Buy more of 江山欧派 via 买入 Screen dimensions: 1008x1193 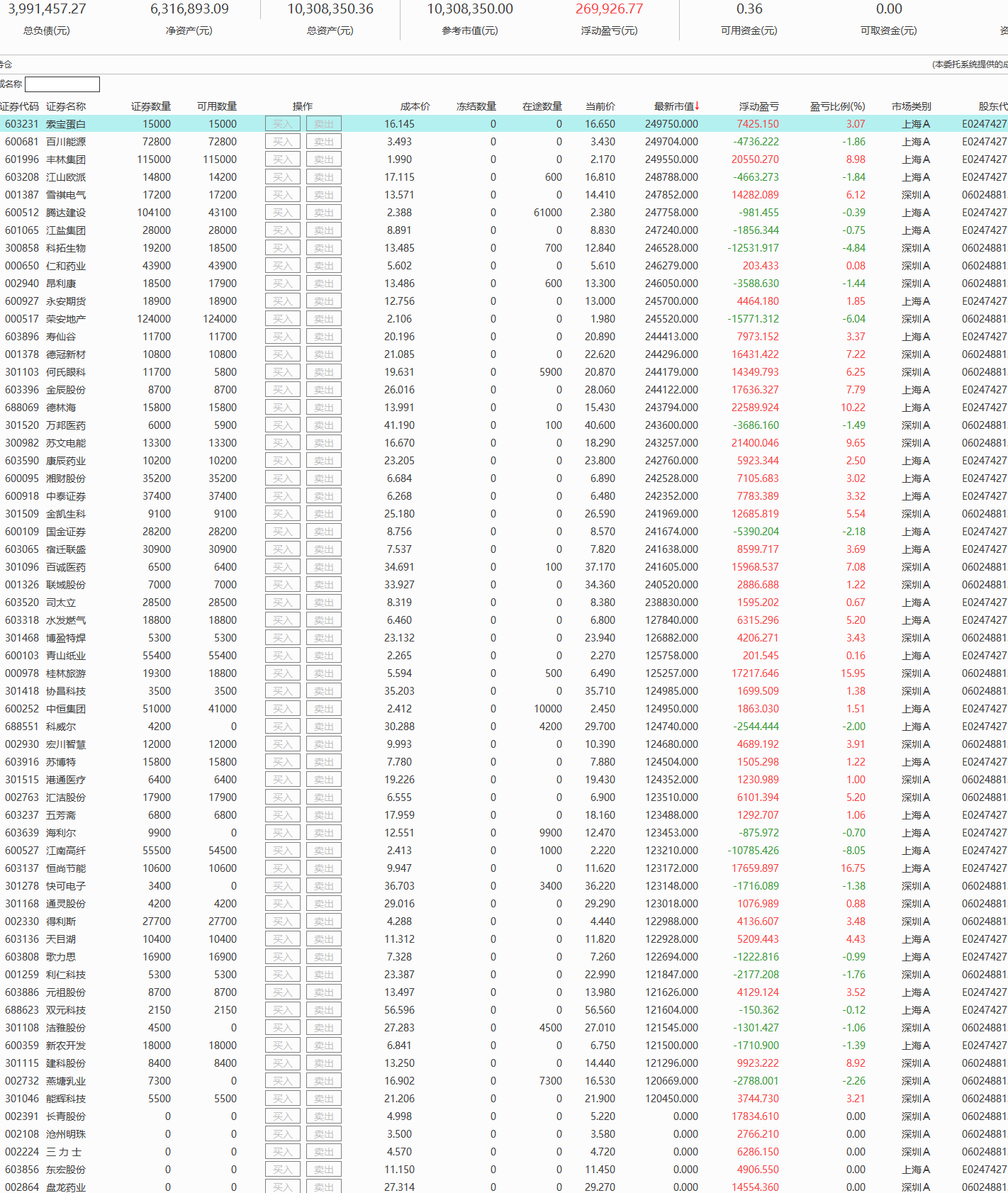click(x=283, y=177)
